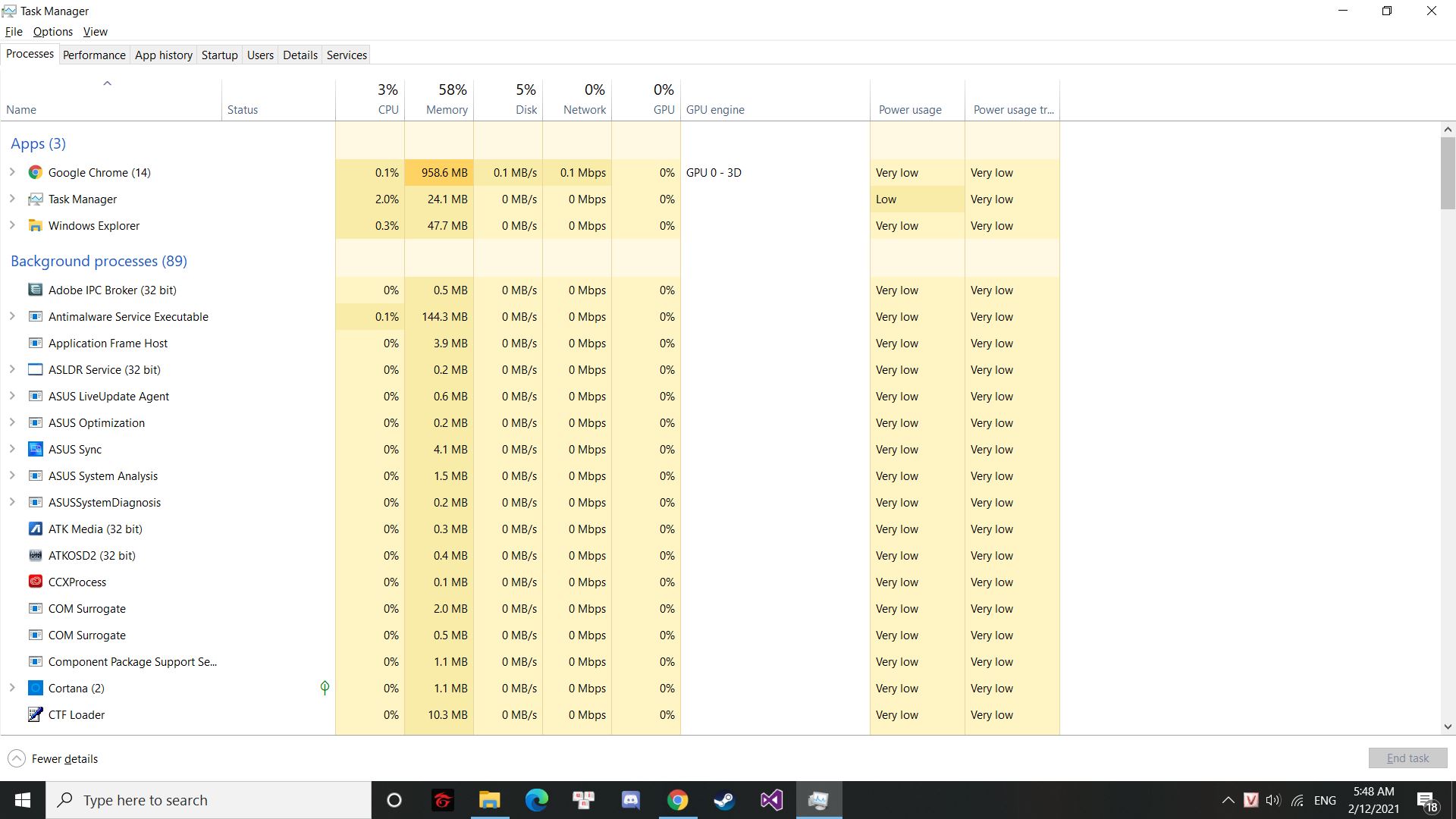The image size is (1456, 819).
Task: Click the Visual Studio icon in taskbar
Action: tap(772, 799)
